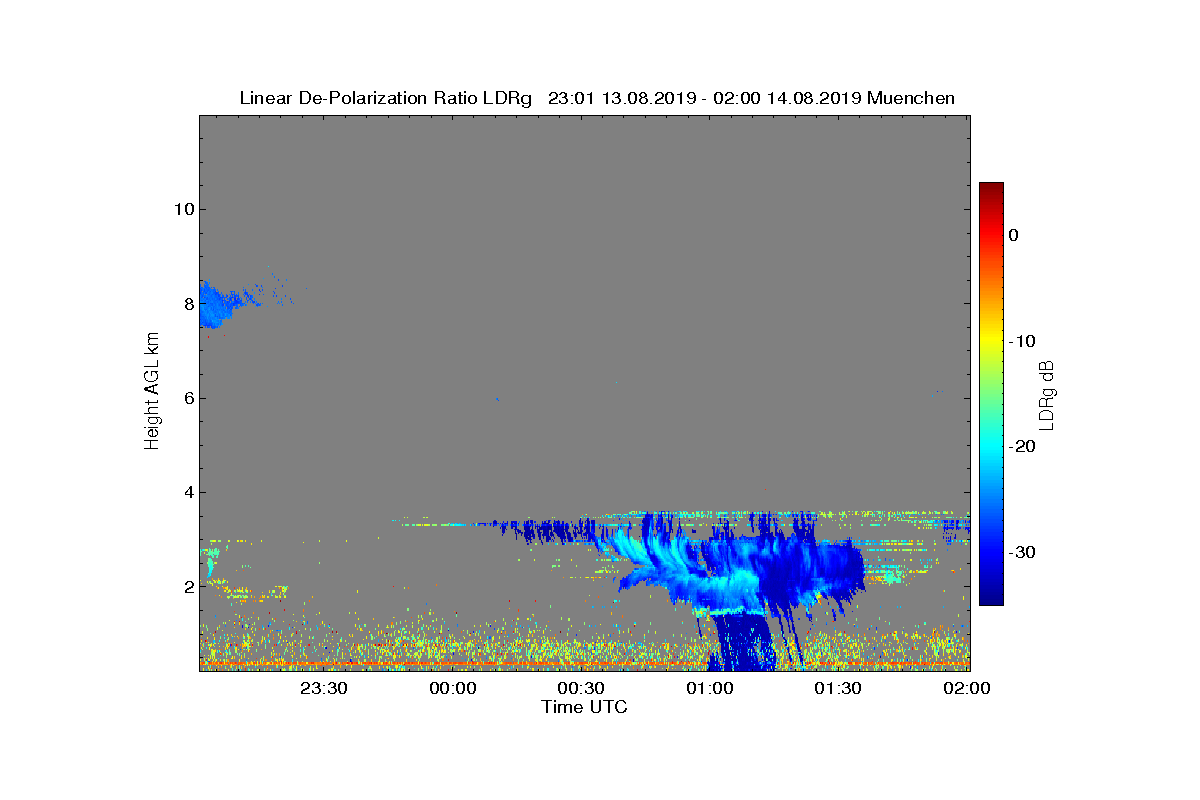This screenshot has width=1200, height=800.
Task: Click the height tick label '2'
Action: (x=187, y=587)
